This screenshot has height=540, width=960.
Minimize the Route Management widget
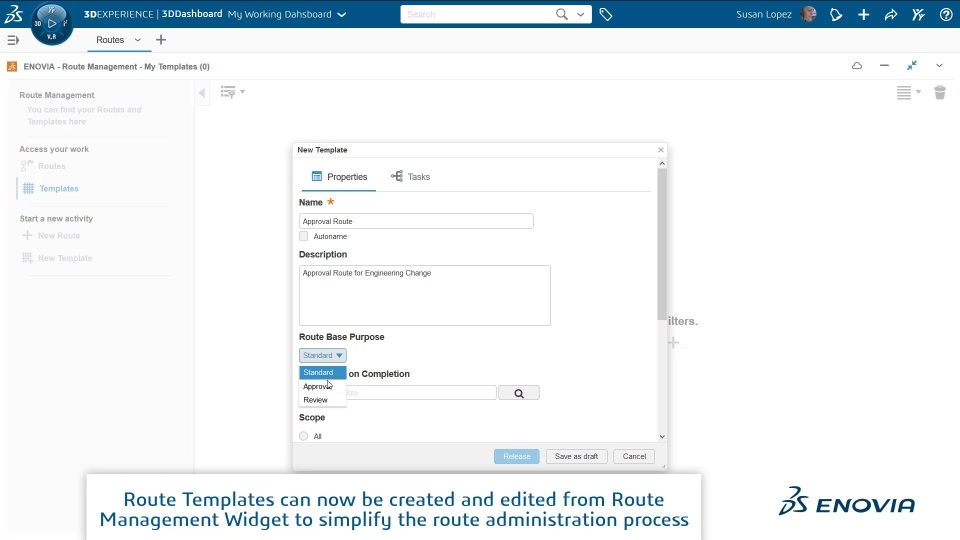884,66
